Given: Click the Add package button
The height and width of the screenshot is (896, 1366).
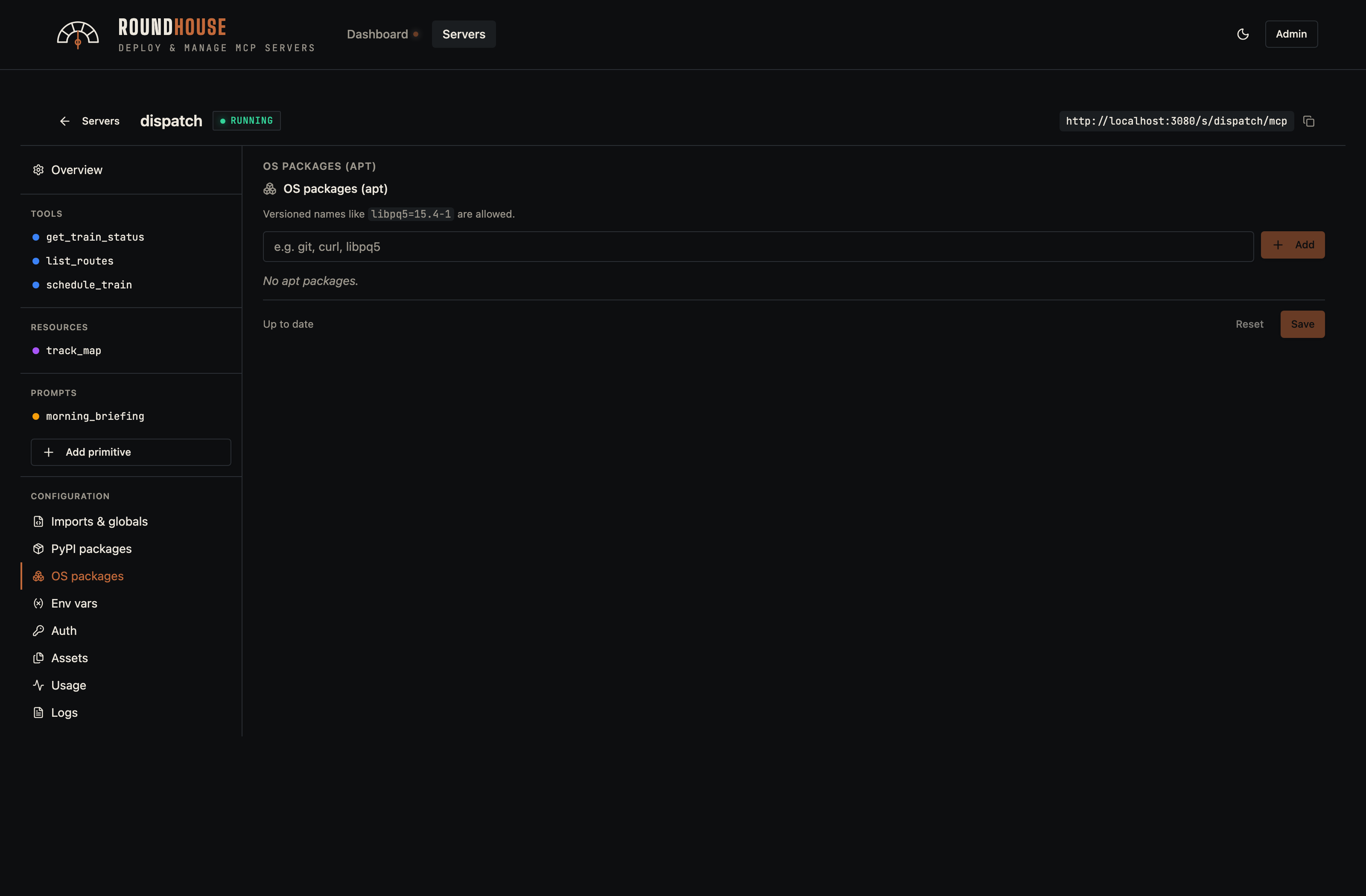Looking at the screenshot, I should pos(1293,245).
